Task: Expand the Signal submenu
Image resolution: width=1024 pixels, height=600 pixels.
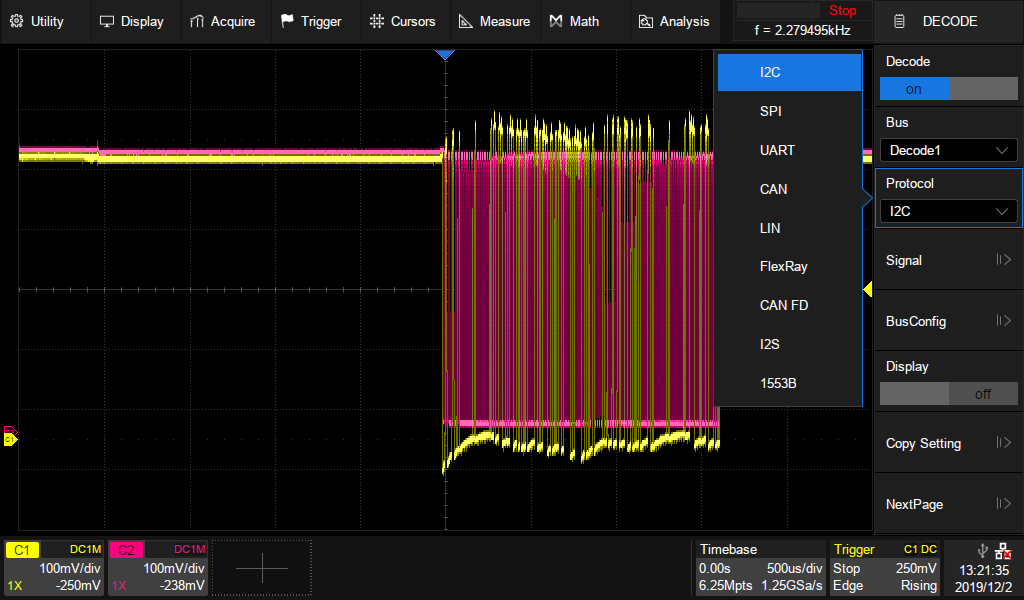Action: pos(948,260)
